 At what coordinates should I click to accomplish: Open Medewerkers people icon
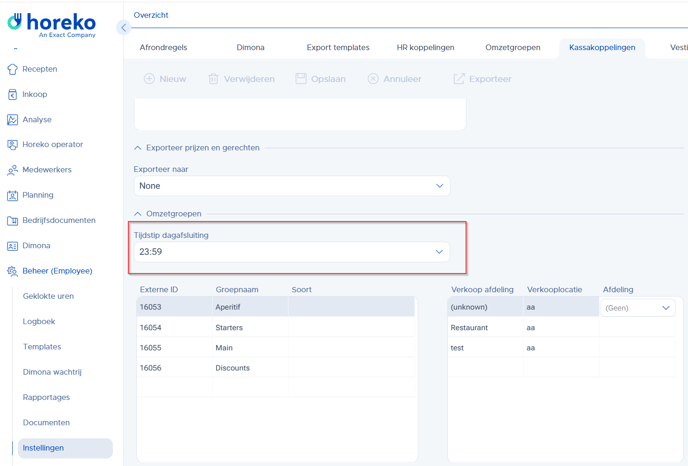point(12,170)
